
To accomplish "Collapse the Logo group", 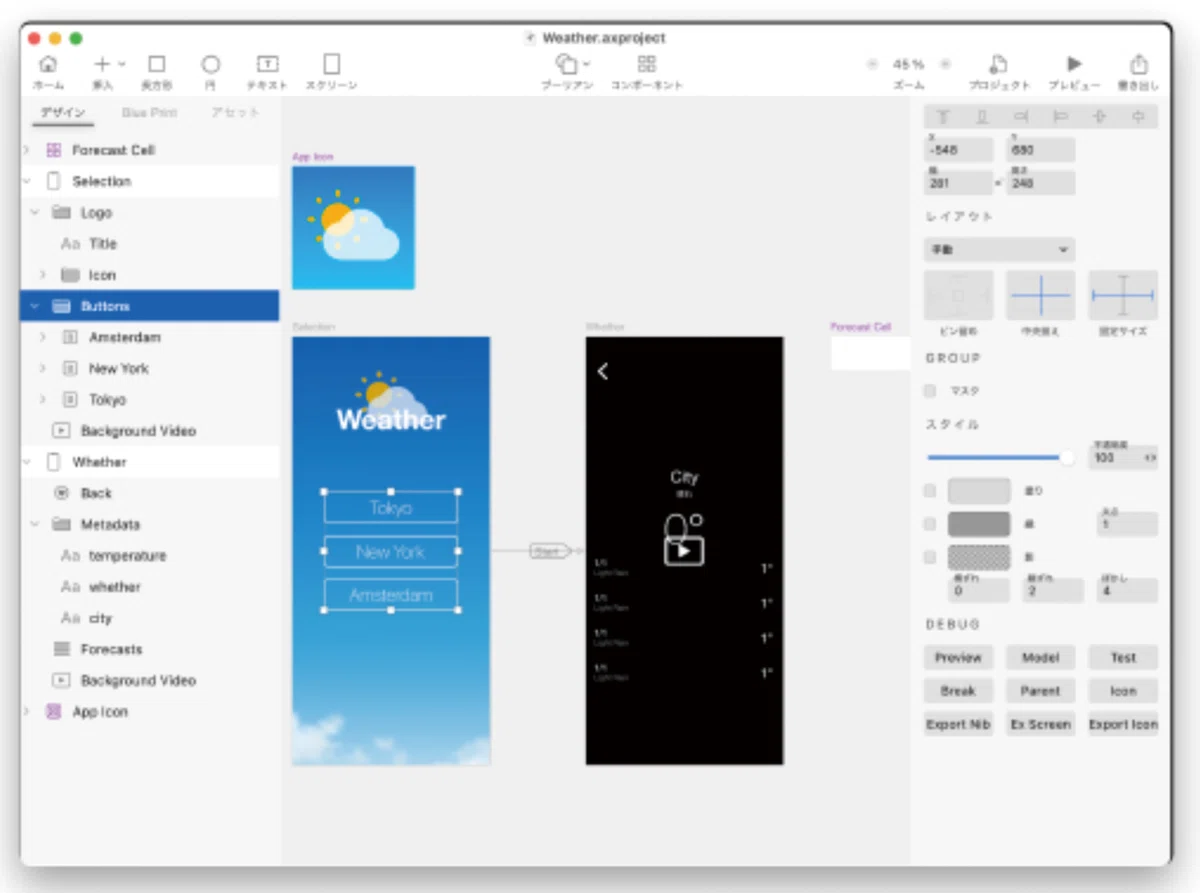I will pos(35,212).
